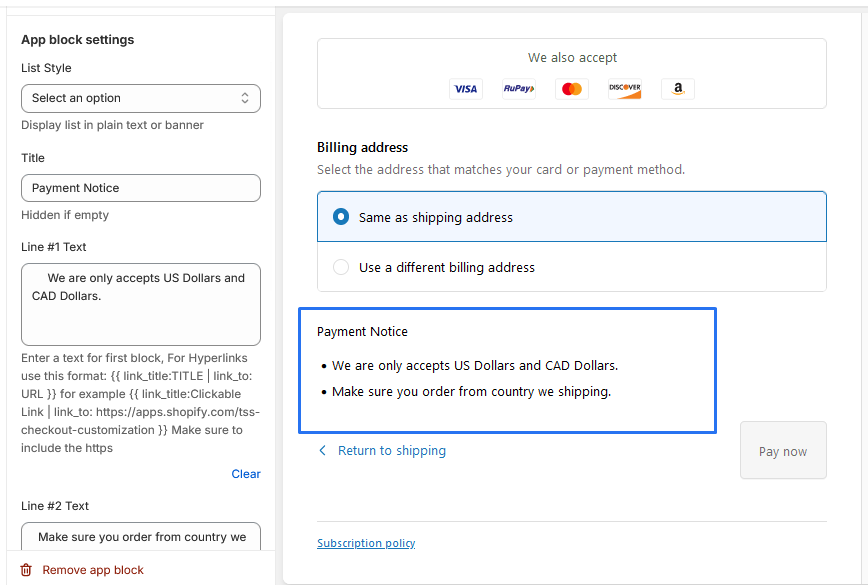
Task: Click the up-down arrows in List Style field
Action: [245, 98]
